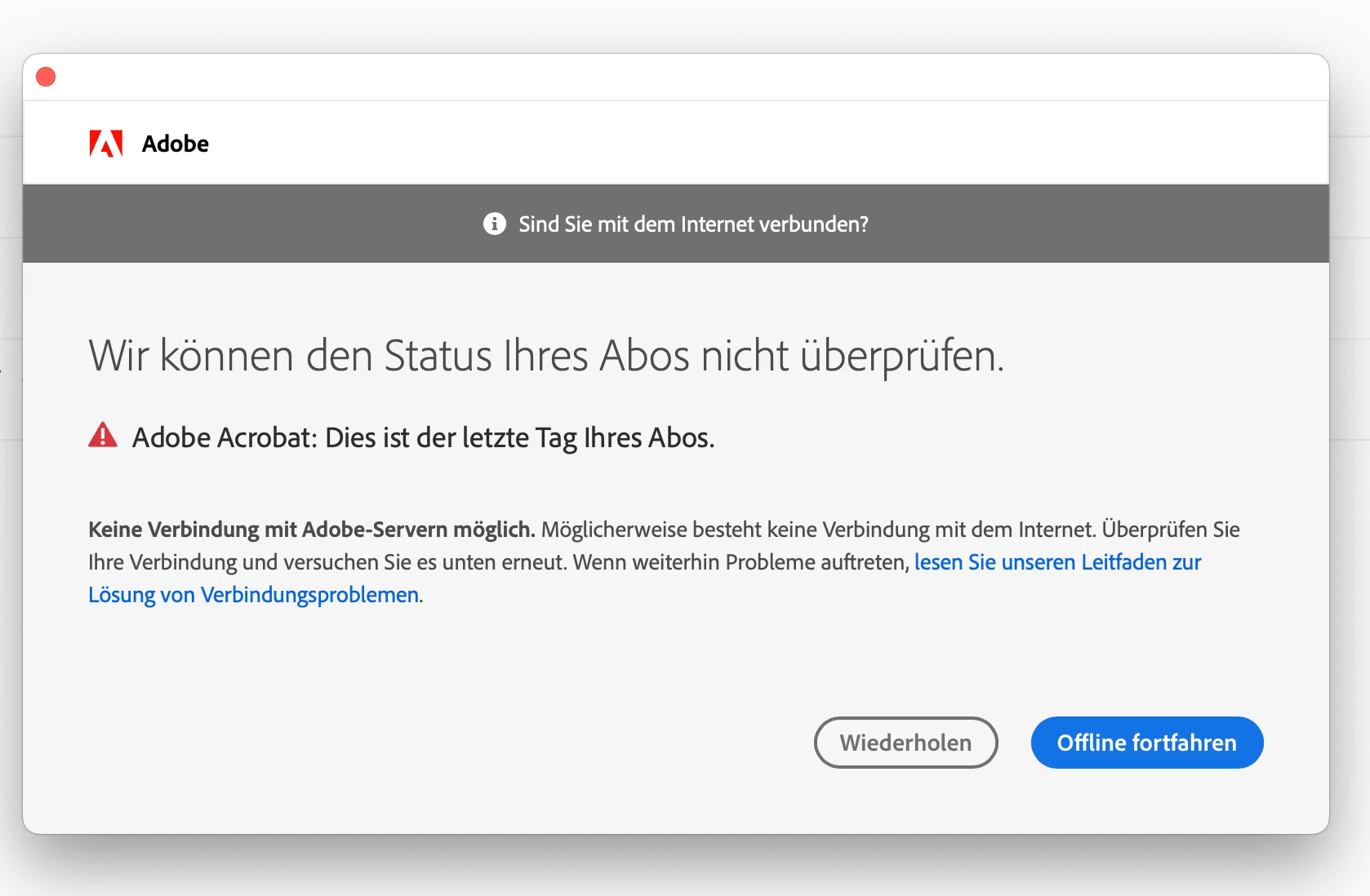This screenshot has width=1370, height=896.
Task: Choose Offline fortfahren
Action: pos(1147,743)
